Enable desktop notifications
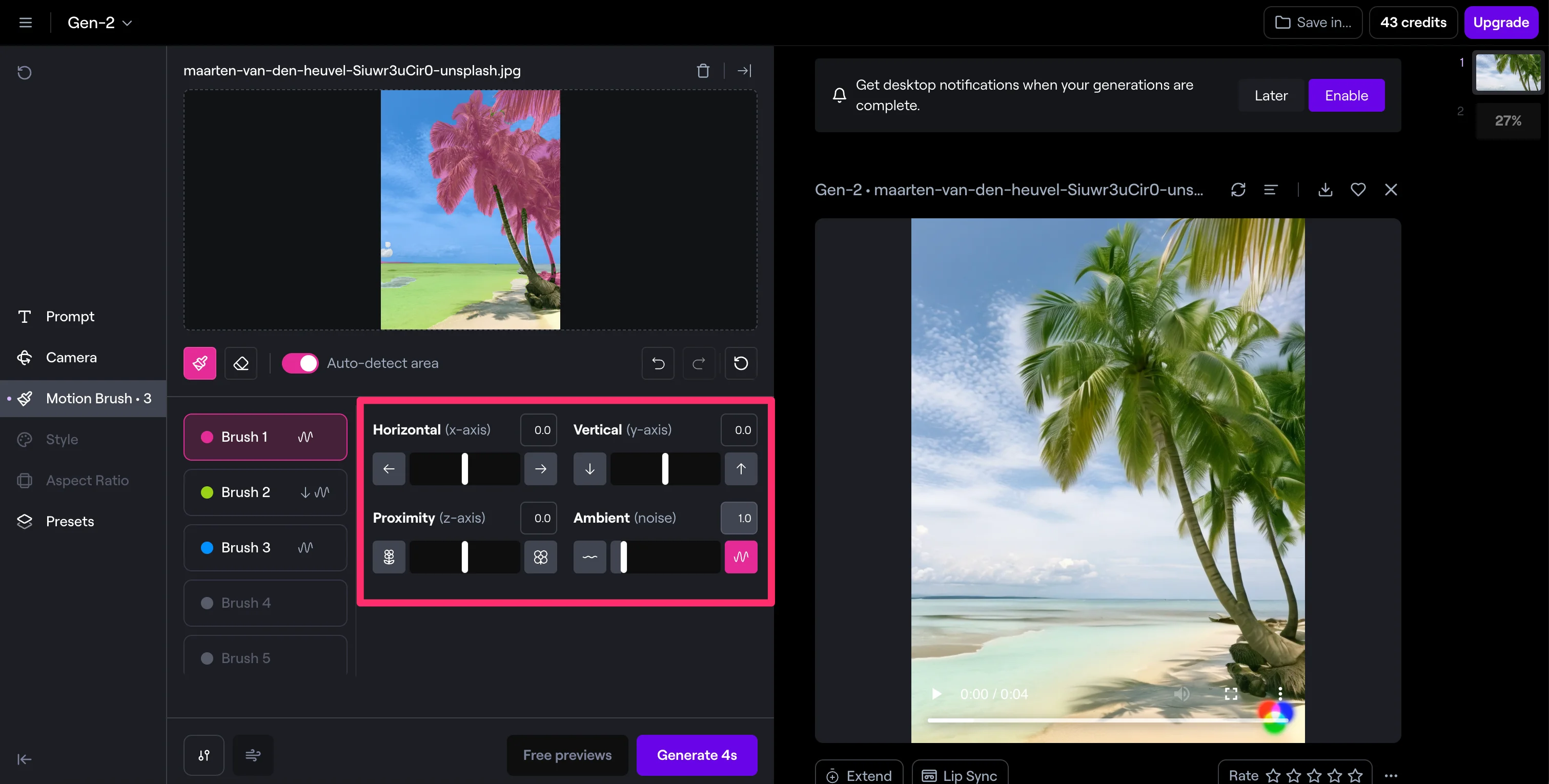1549x784 pixels. coord(1346,96)
